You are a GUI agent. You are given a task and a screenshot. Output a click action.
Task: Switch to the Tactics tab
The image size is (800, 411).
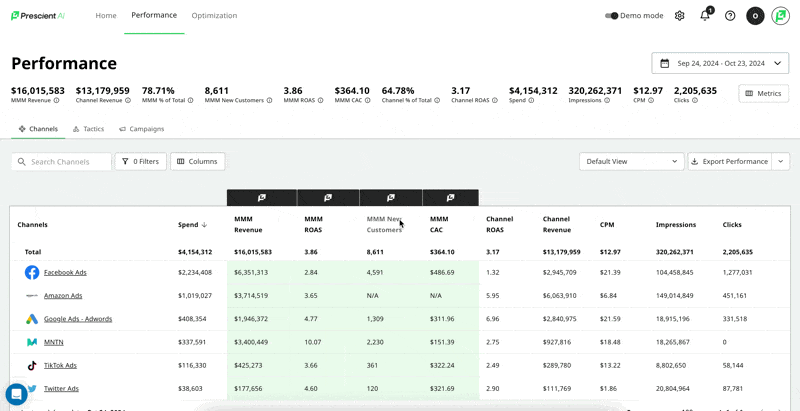pos(89,129)
